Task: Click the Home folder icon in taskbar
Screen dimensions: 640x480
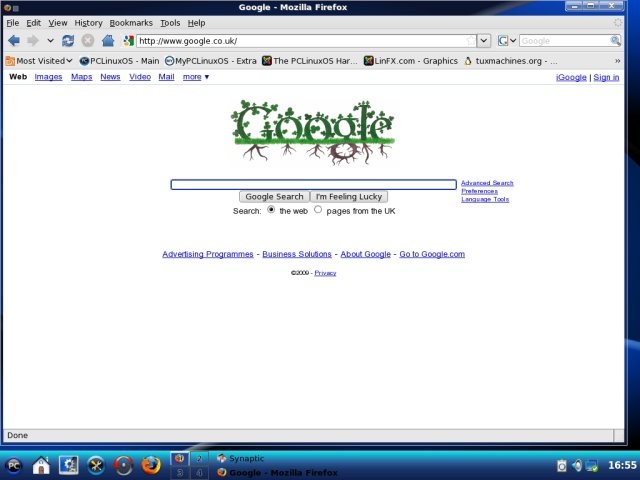Action: pyautogui.click(x=41, y=465)
